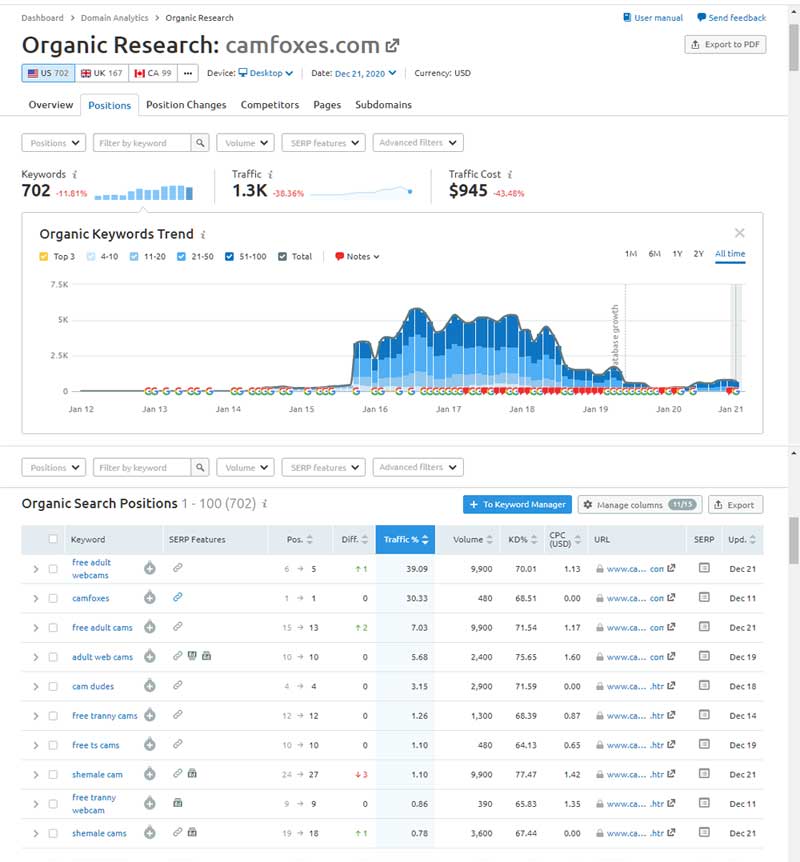Screen dimensions: 800x862
Task: Add 'free adult cams' keyword via plus icon
Action: 150,627
